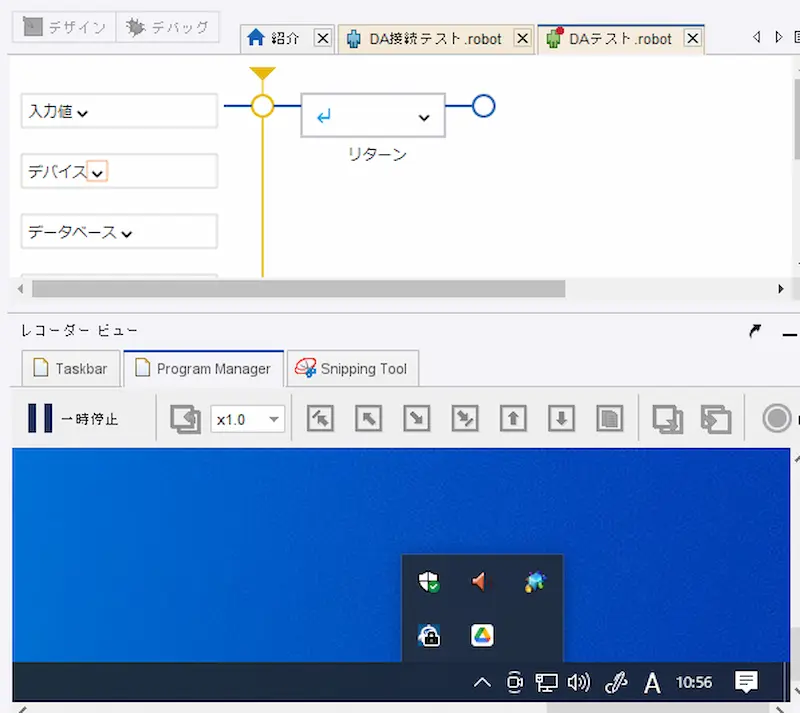Open volume control in taskbar

[x=579, y=682]
